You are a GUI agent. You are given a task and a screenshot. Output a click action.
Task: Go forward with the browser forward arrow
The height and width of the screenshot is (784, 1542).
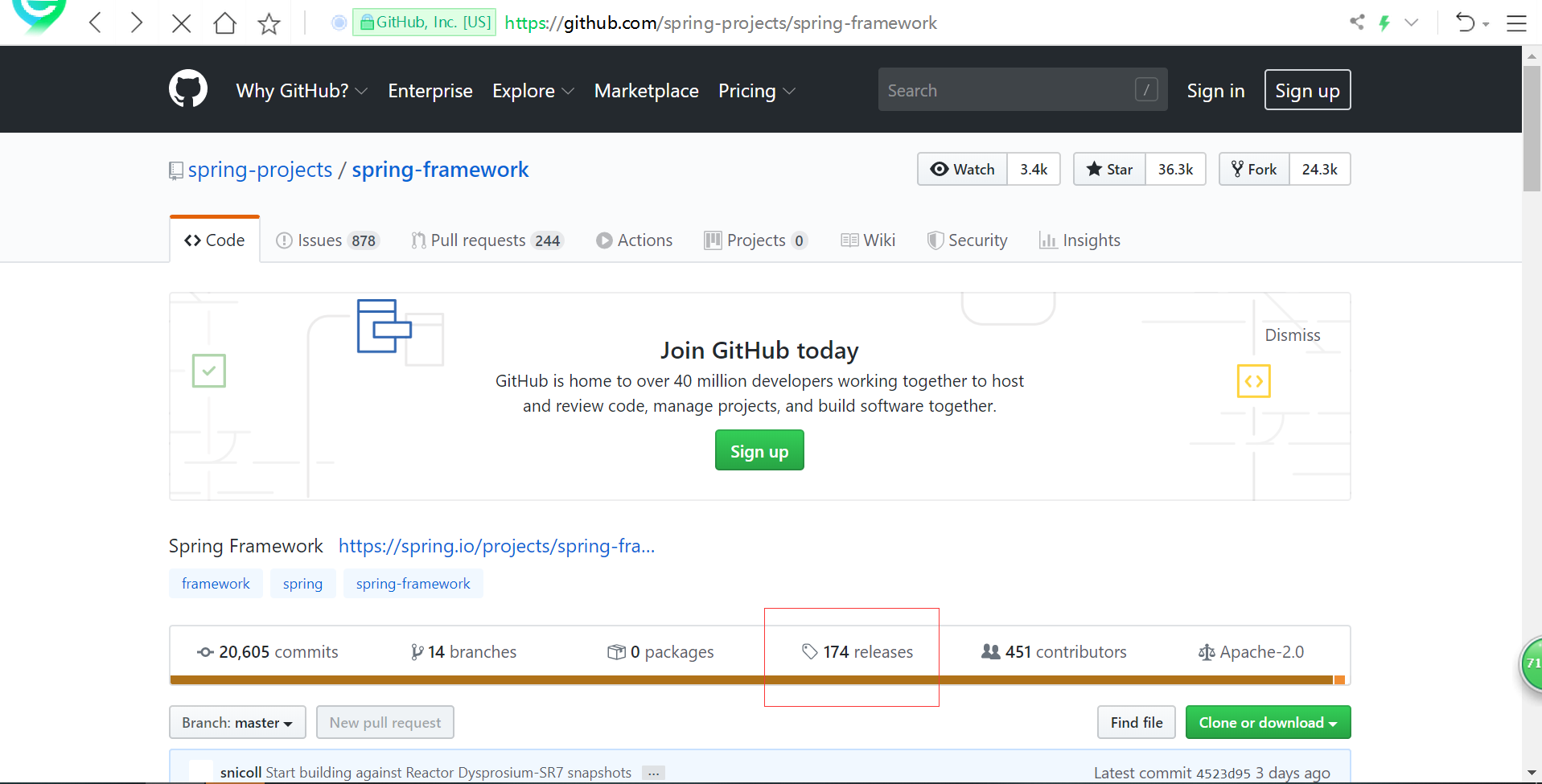(137, 23)
